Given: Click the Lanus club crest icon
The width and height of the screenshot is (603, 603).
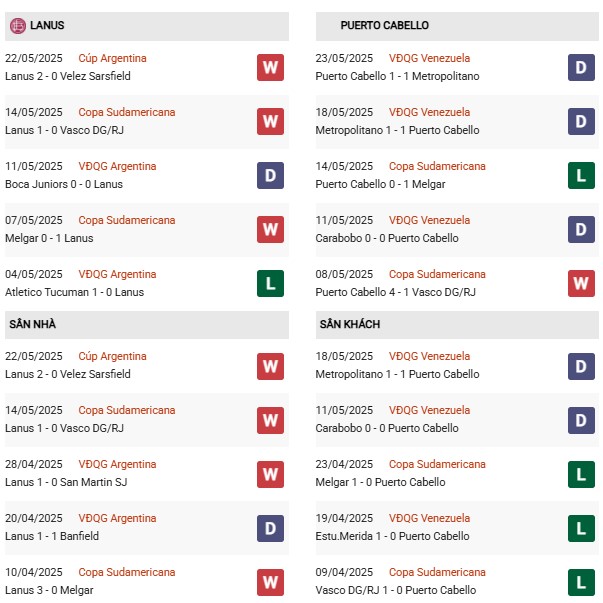Looking at the screenshot, I should 18,25.
